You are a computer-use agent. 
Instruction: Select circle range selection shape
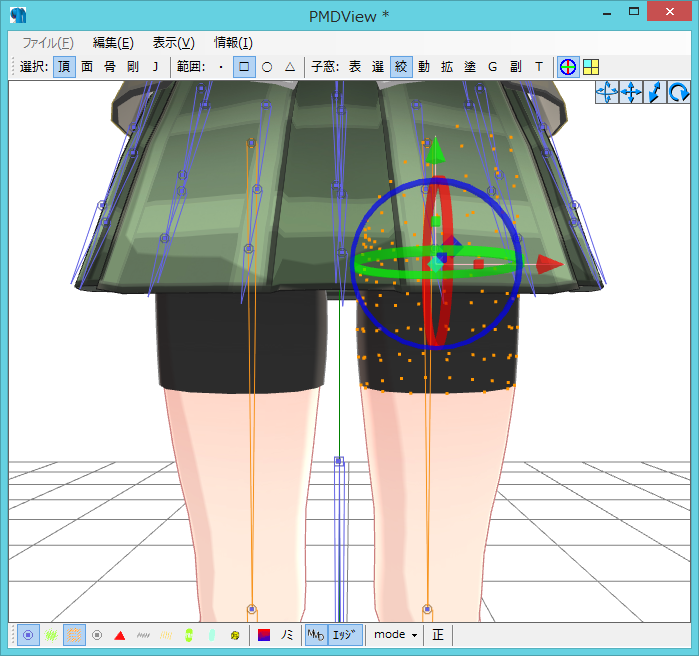coord(267,67)
